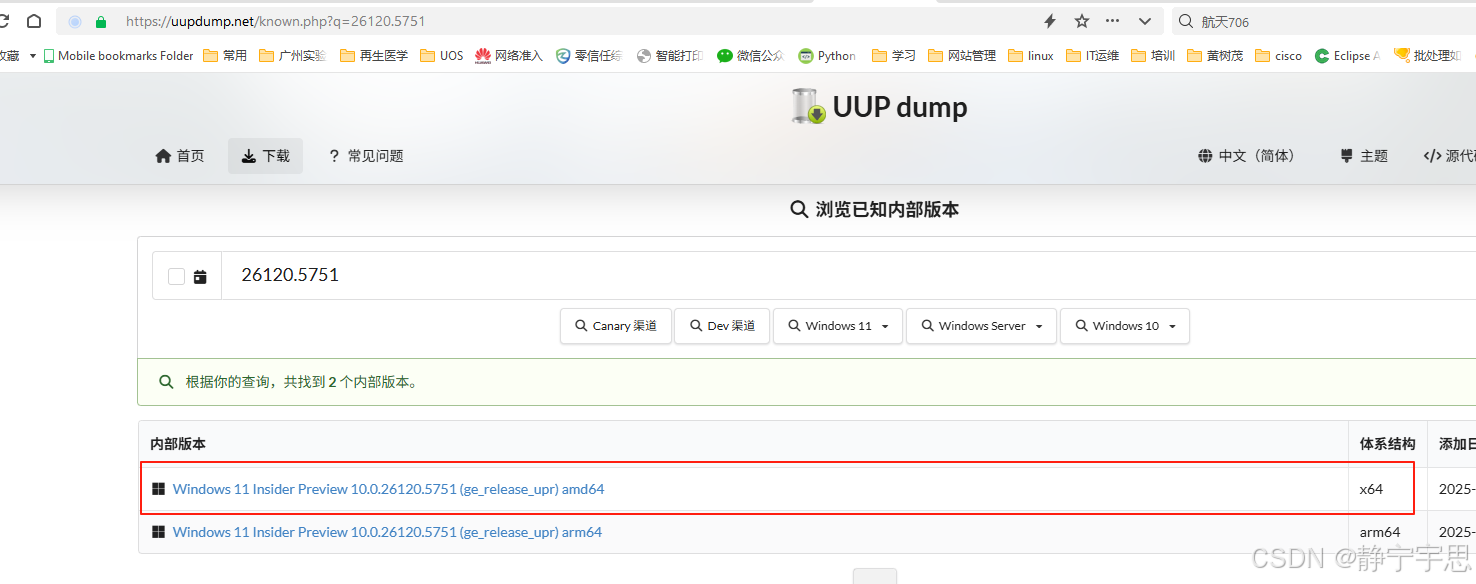Click the green padlock security icon
This screenshot has height=584, width=1476.
(100, 21)
